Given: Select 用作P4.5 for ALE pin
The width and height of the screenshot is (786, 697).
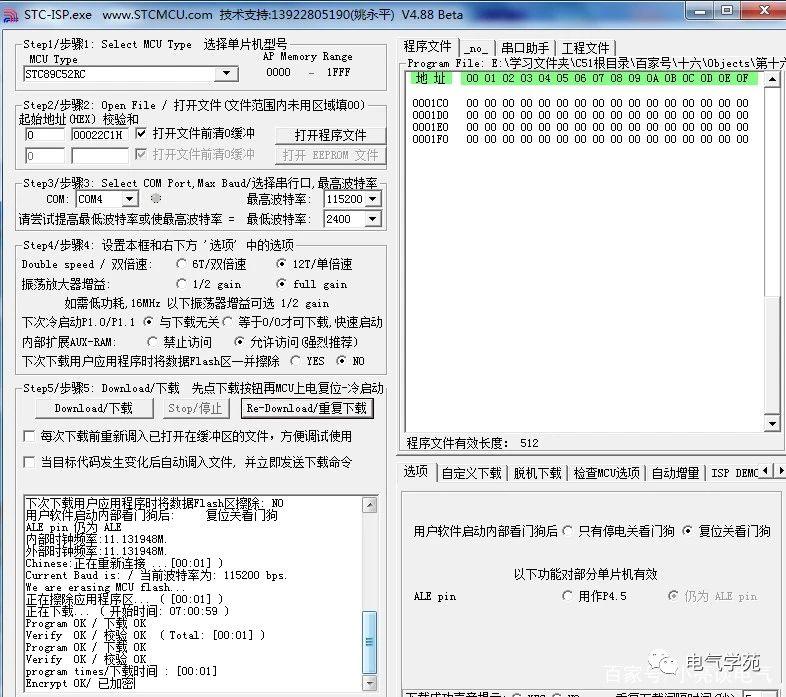Looking at the screenshot, I should coord(567,596).
